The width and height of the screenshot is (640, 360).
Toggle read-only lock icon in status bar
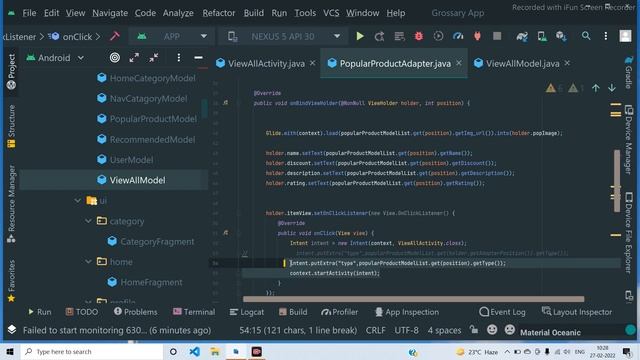pyautogui.click(x=473, y=330)
